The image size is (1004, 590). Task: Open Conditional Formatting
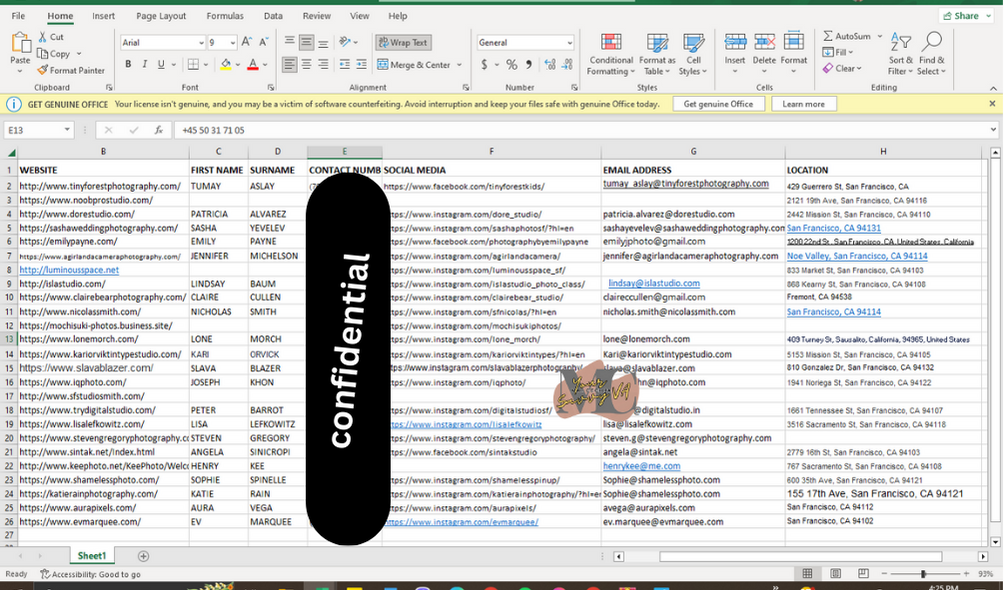pyautogui.click(x=611, y=54)
